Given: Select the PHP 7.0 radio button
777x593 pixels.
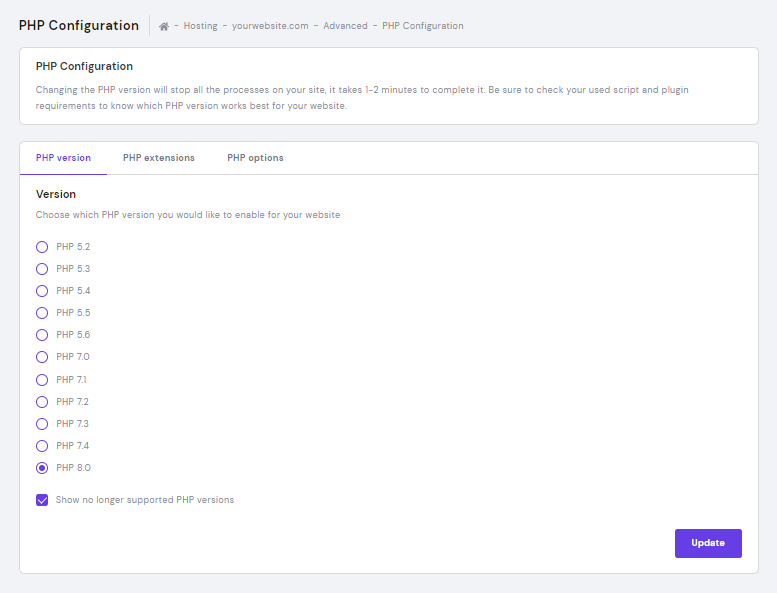Looking at the screenshot, I should tap(42, 357).
